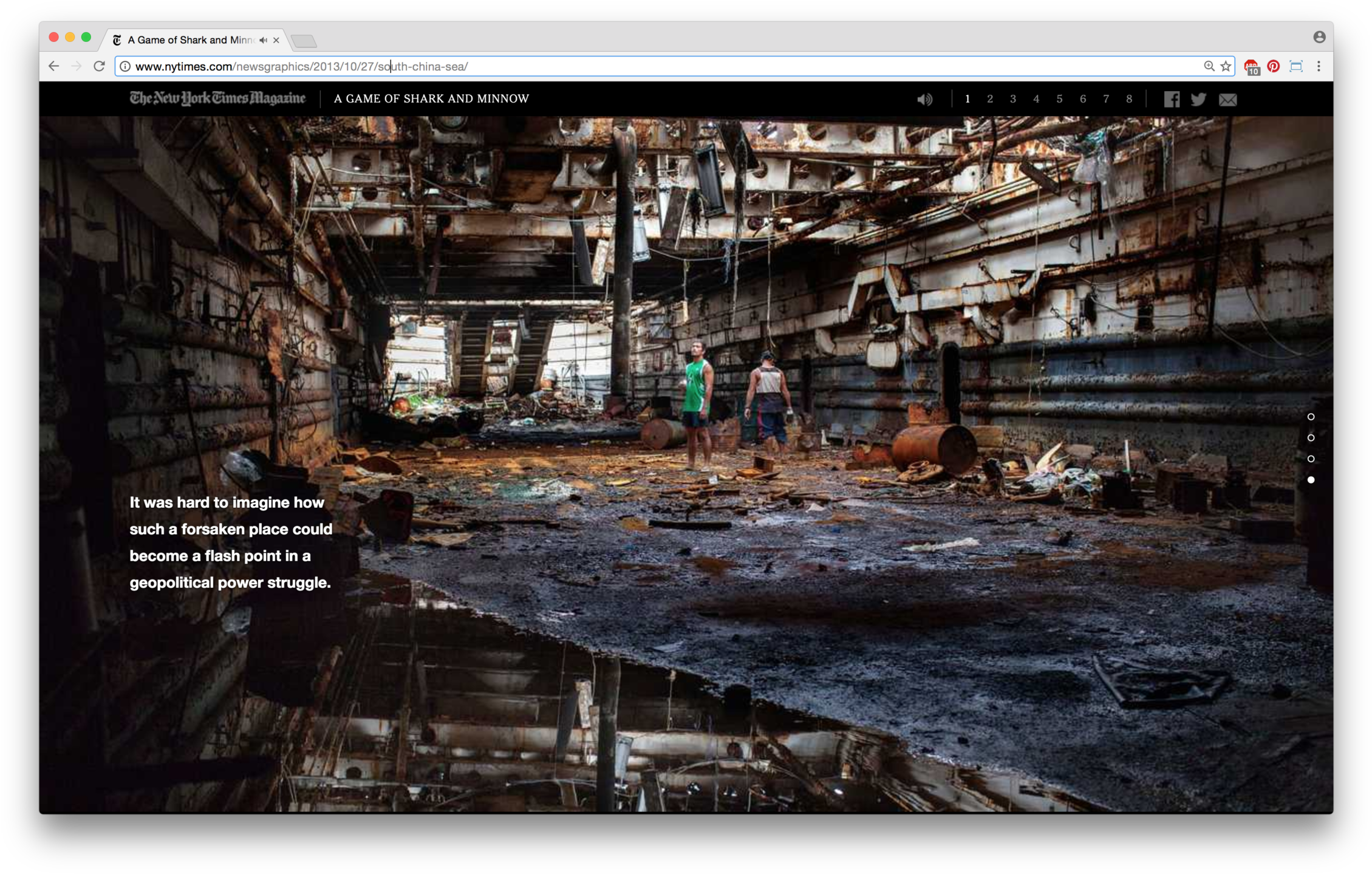Image resolution: width=1372 pixels, height=874 pixels.
Task: Share the article via the Facebook icon
Action: click(x=1172, y=98)
